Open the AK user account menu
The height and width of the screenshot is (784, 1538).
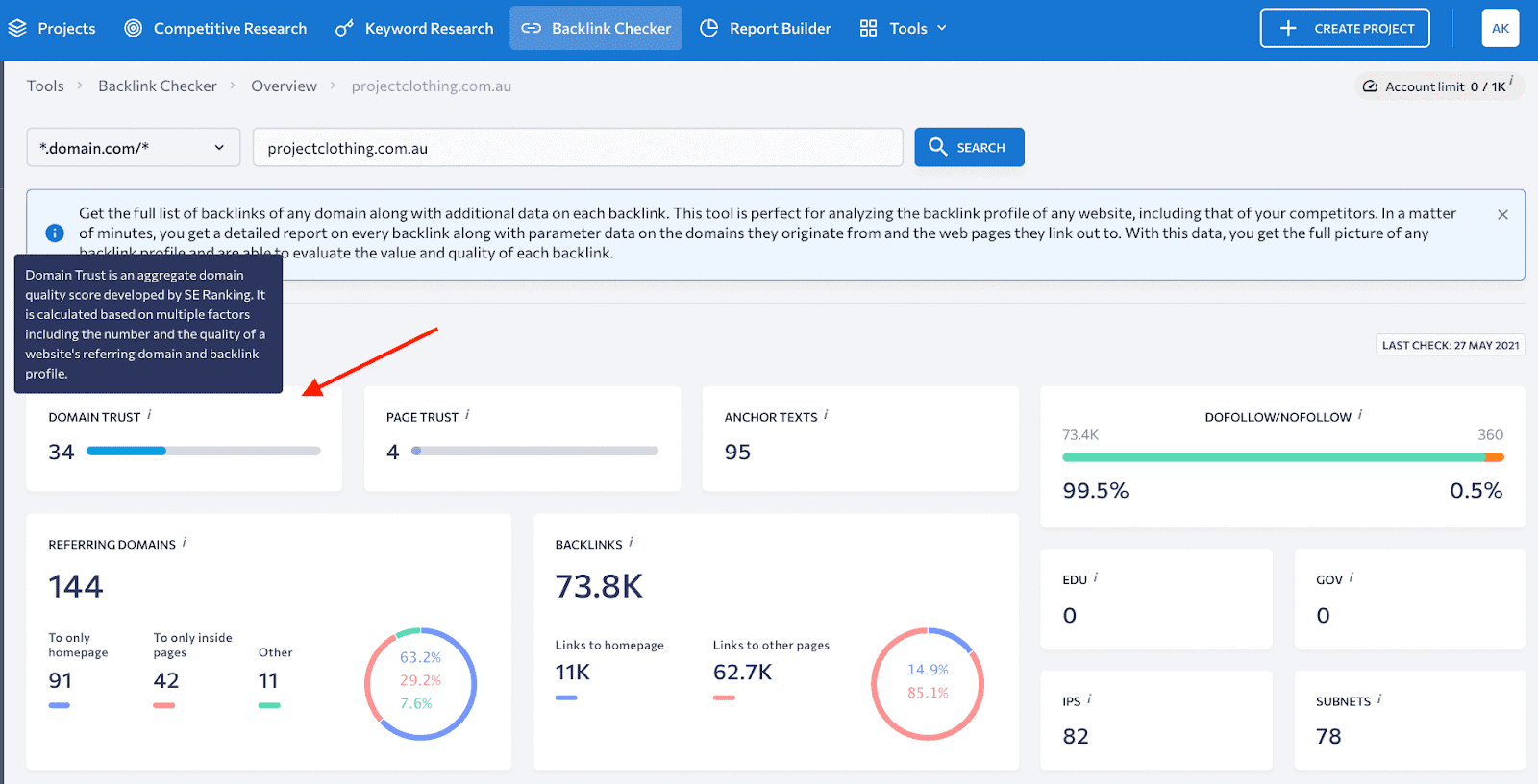[x=1500, y=29]
